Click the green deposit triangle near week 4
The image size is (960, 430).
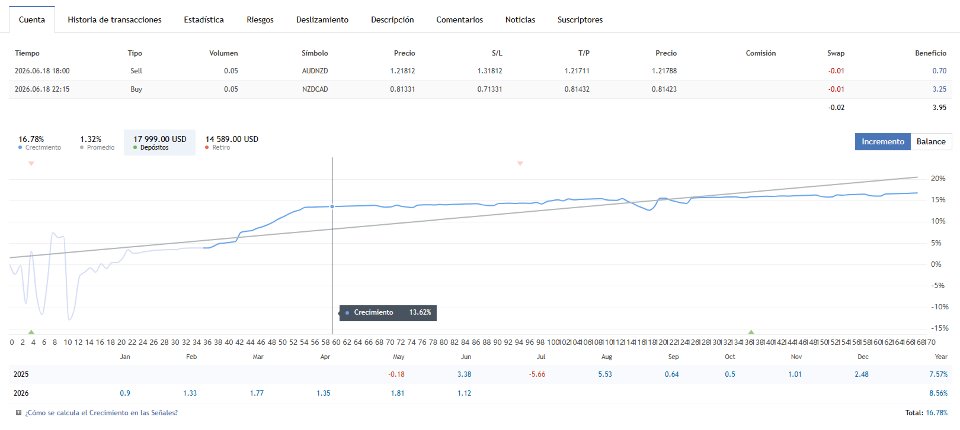(31, 331)
